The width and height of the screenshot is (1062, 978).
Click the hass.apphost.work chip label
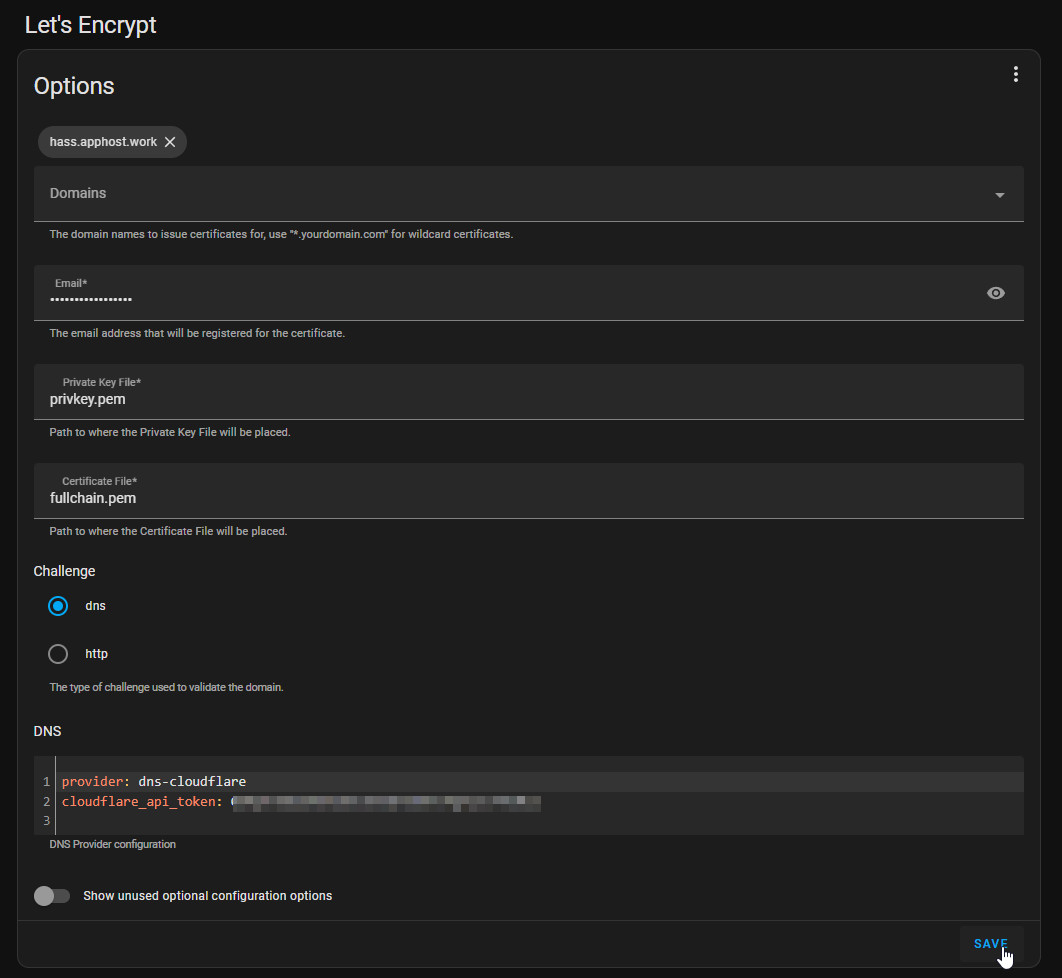click(103, 142)
